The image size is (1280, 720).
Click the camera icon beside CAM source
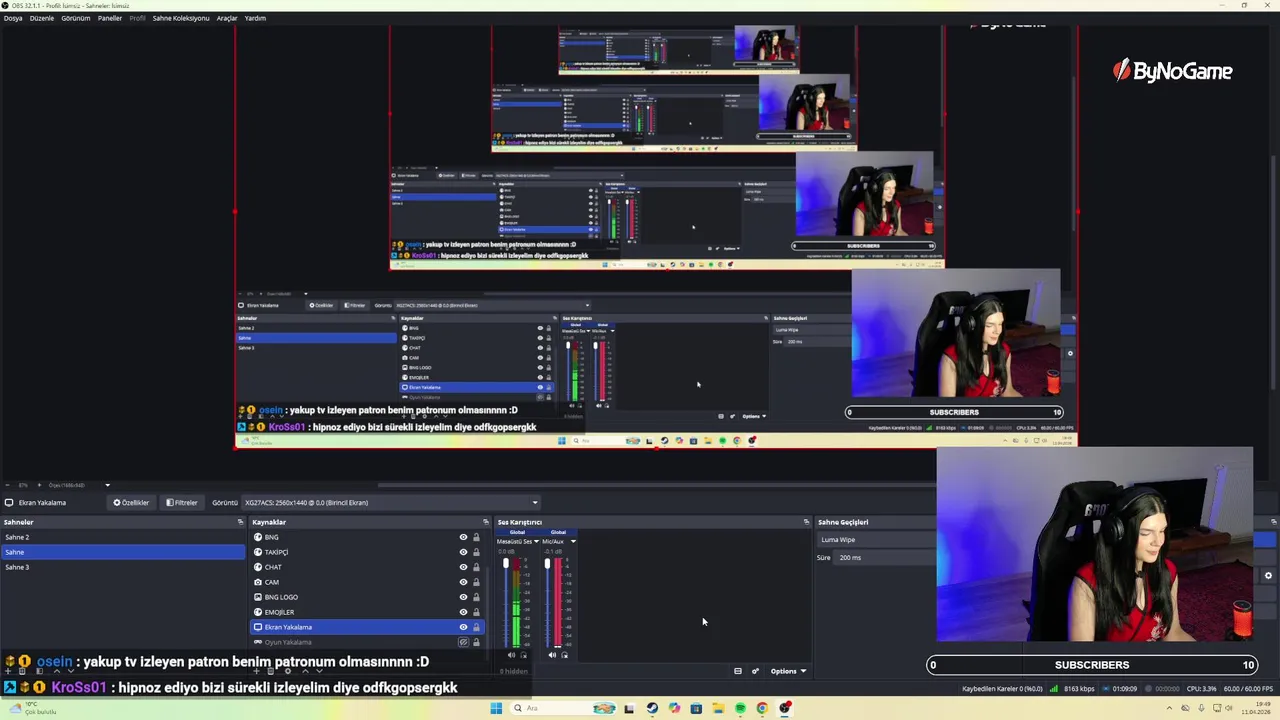258,582
